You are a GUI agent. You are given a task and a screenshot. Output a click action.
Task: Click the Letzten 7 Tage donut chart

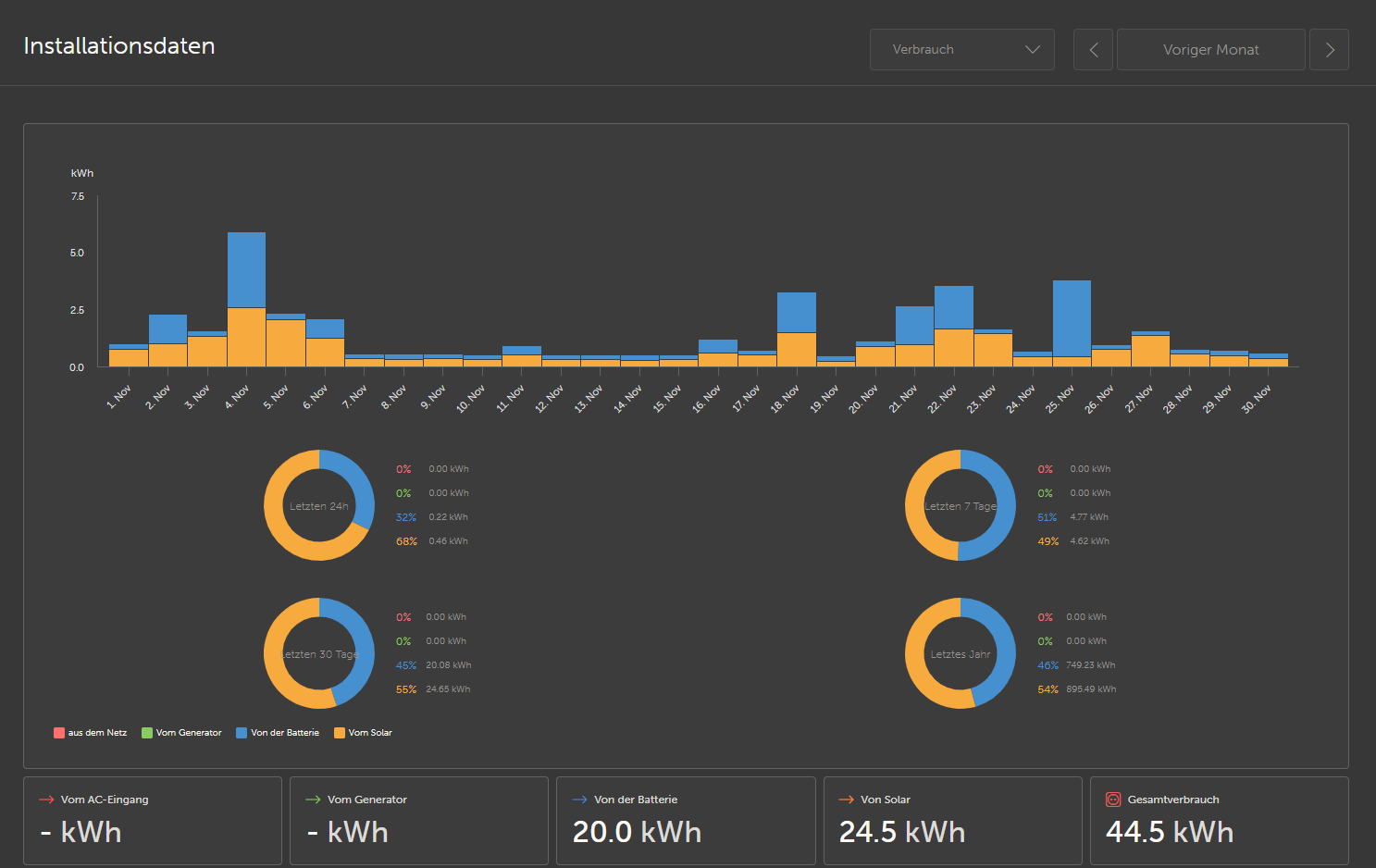coord(961,505)
